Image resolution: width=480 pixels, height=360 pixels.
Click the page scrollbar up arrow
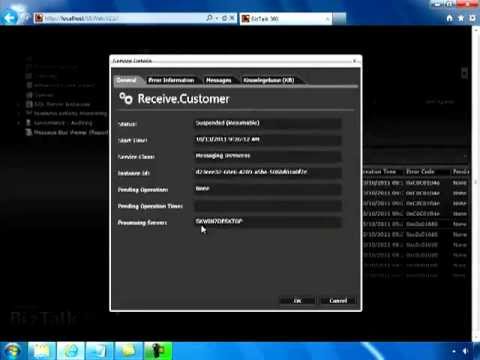[476, 30]
